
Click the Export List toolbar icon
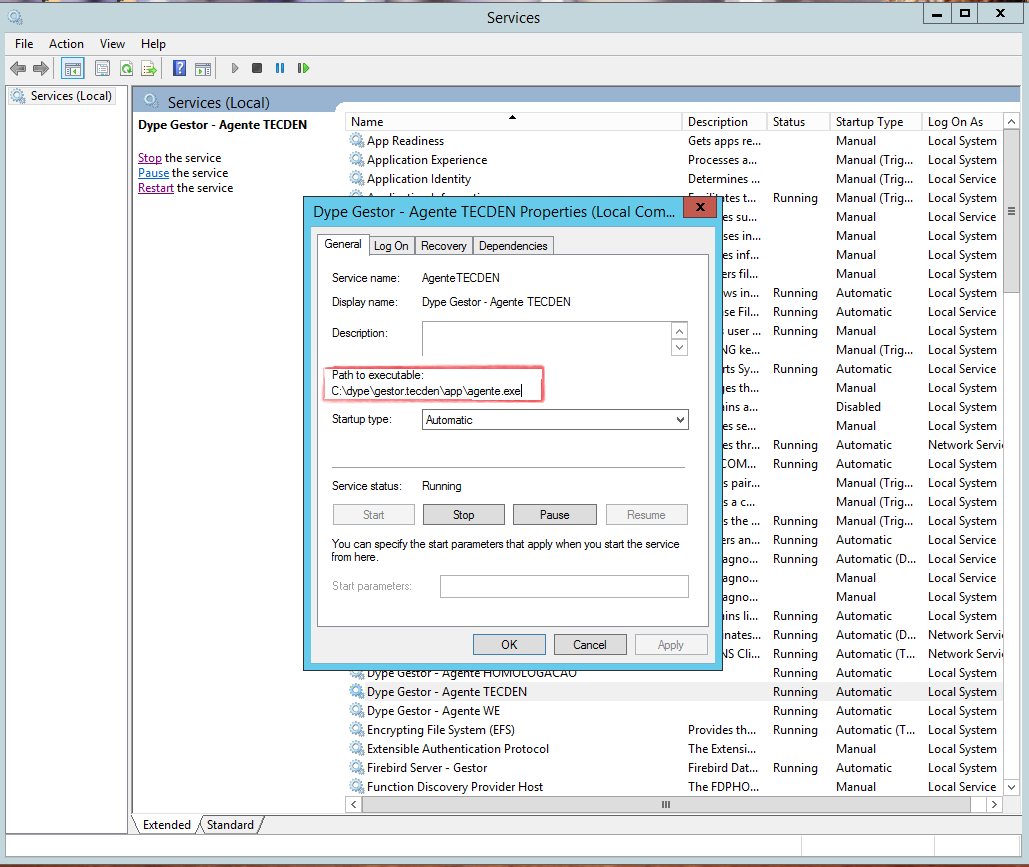150,68
